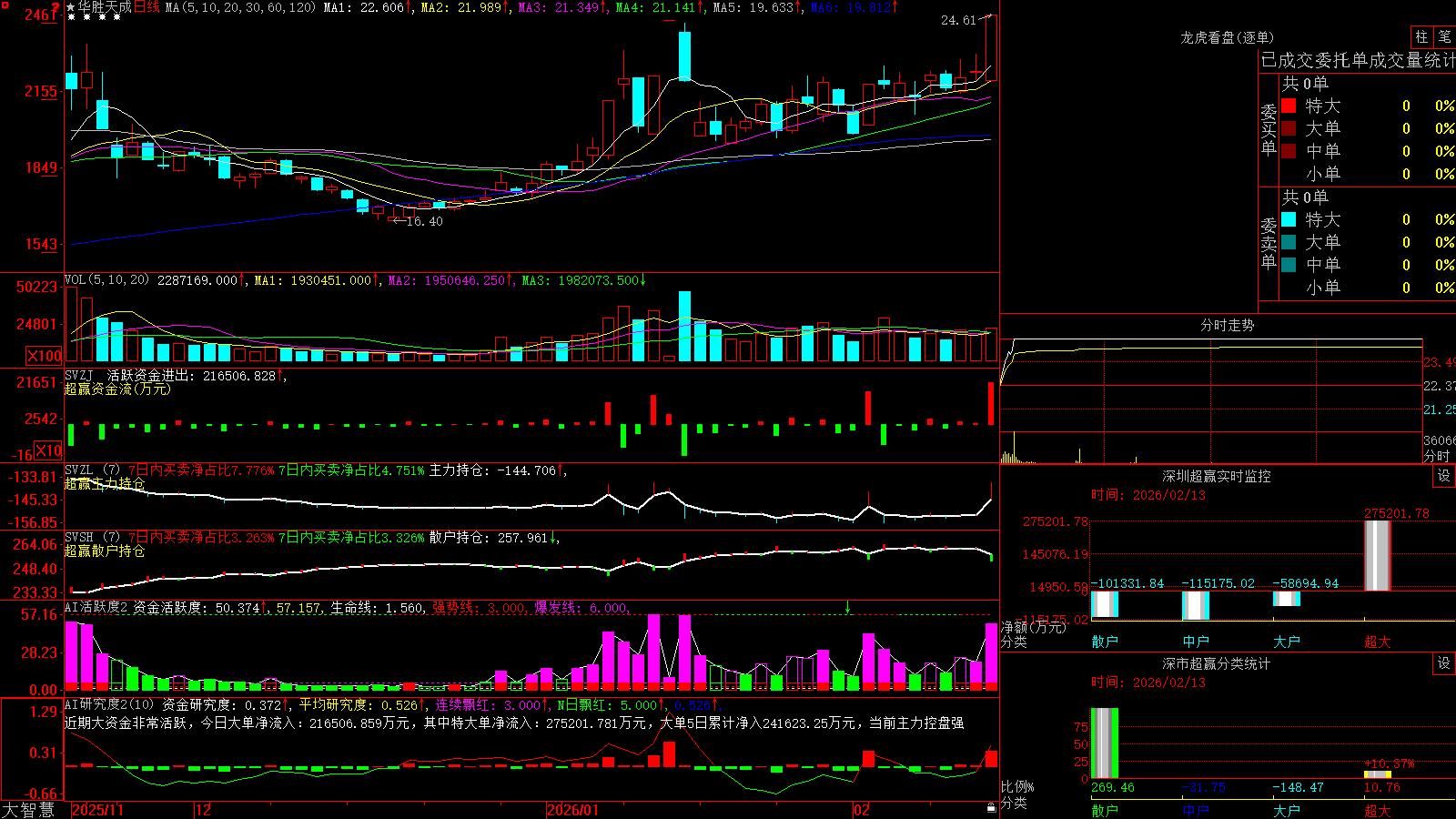Click the 分时走势 panel title
This screenshot has width=1456, height=819.
[1227, 325]
